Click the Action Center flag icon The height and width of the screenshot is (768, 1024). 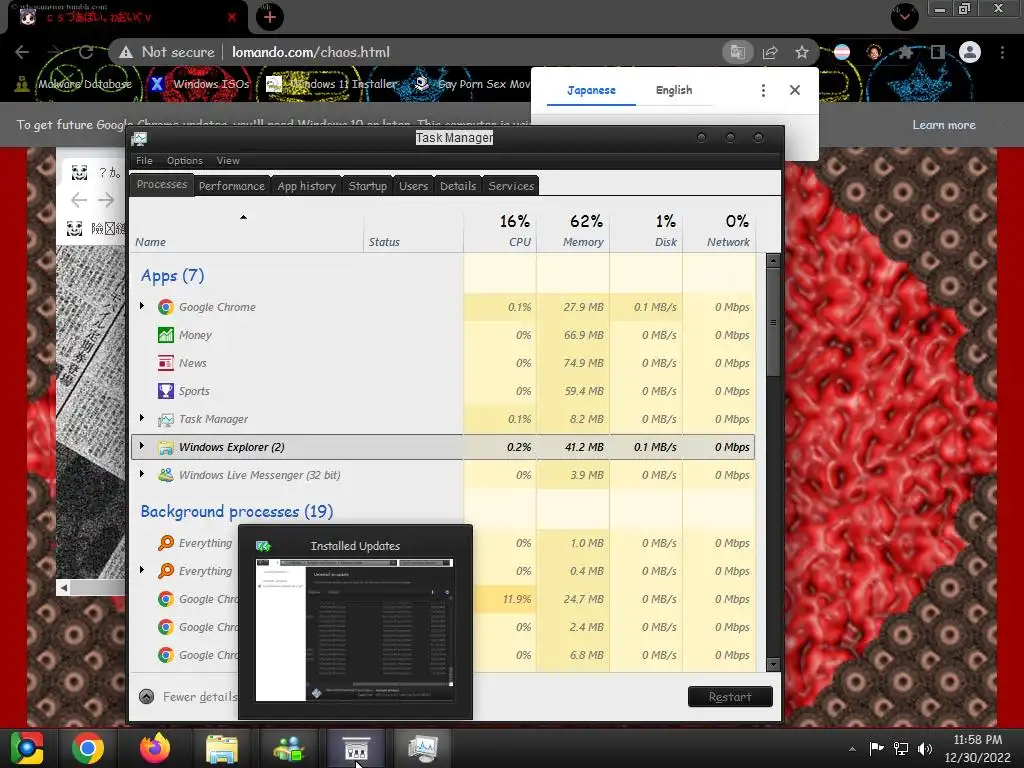[876, 748]
